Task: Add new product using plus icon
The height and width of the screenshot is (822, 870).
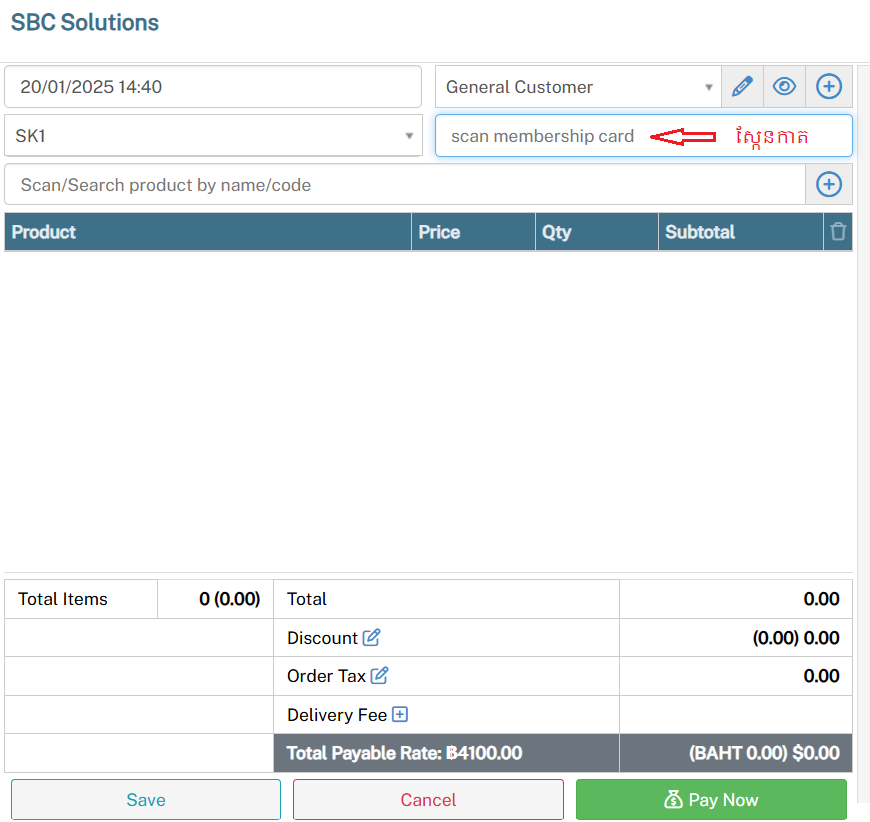Action: [829, 185]
